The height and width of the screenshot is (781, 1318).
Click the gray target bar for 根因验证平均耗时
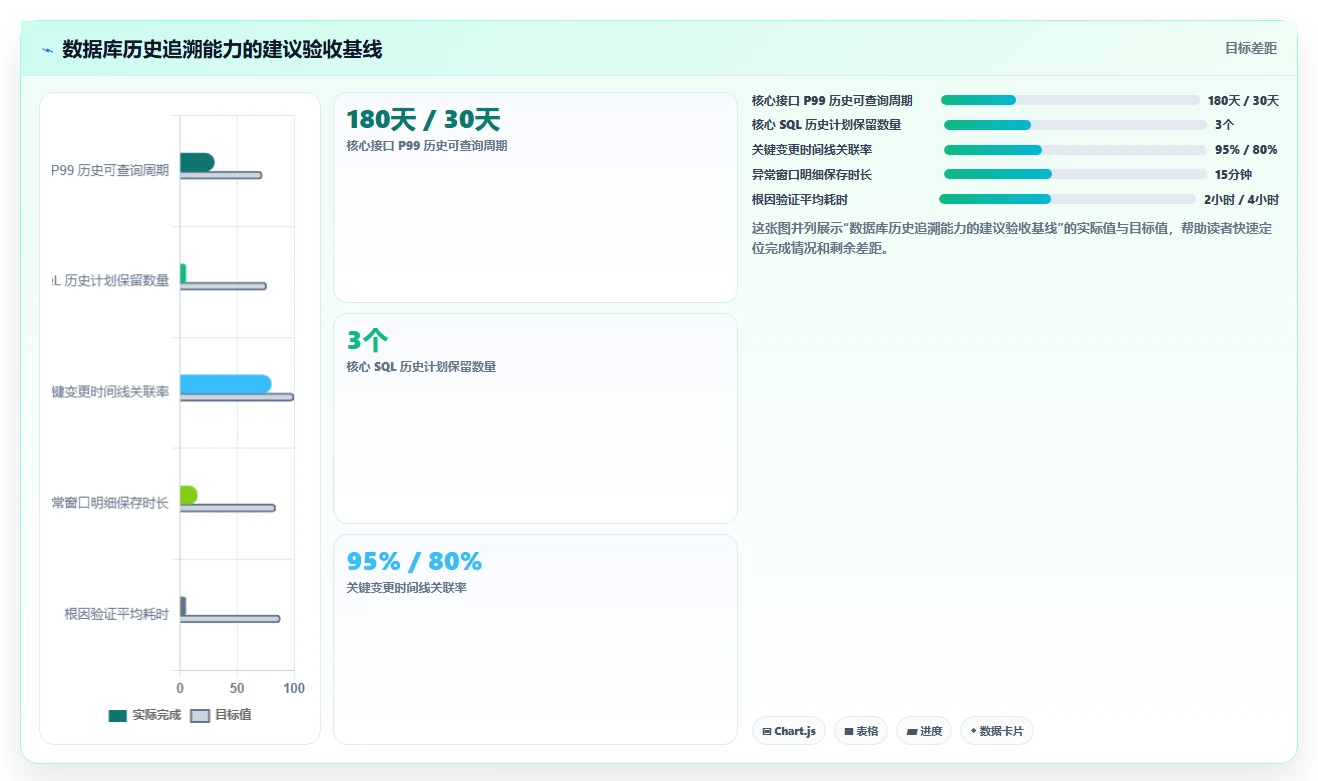click(x=230, y=619)
